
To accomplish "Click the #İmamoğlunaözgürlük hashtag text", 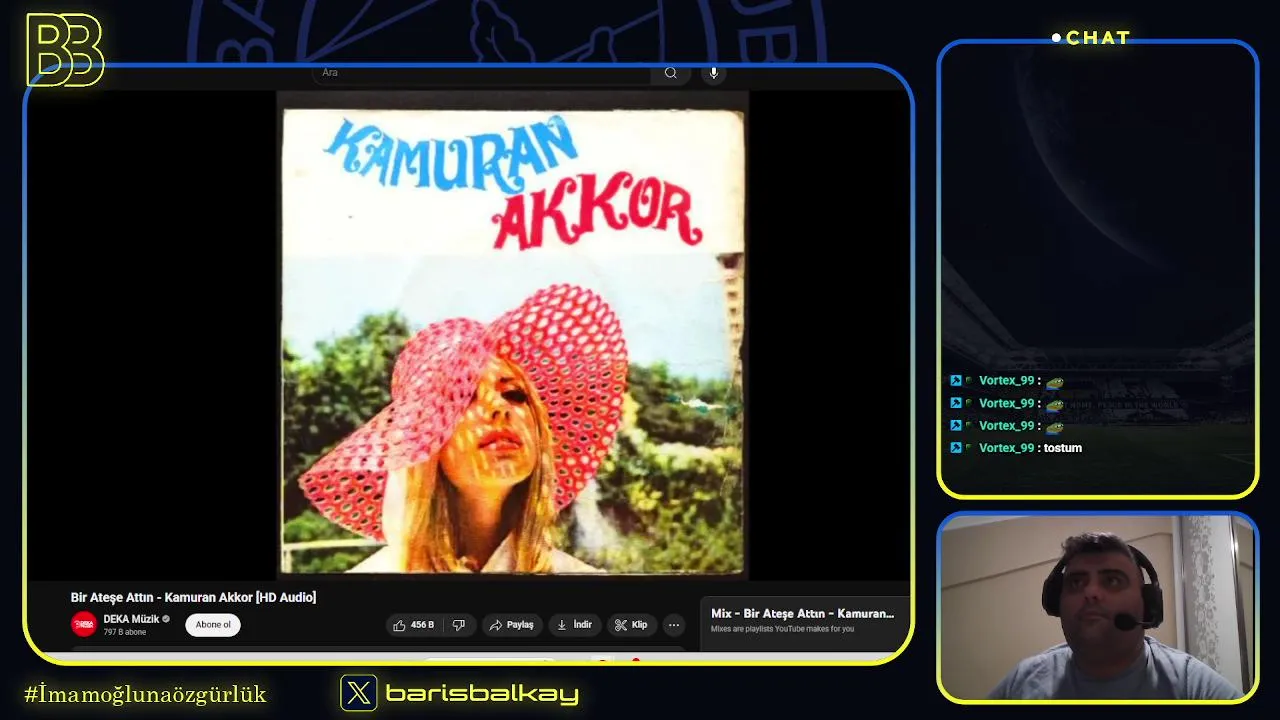I will (x=145, y=694).
